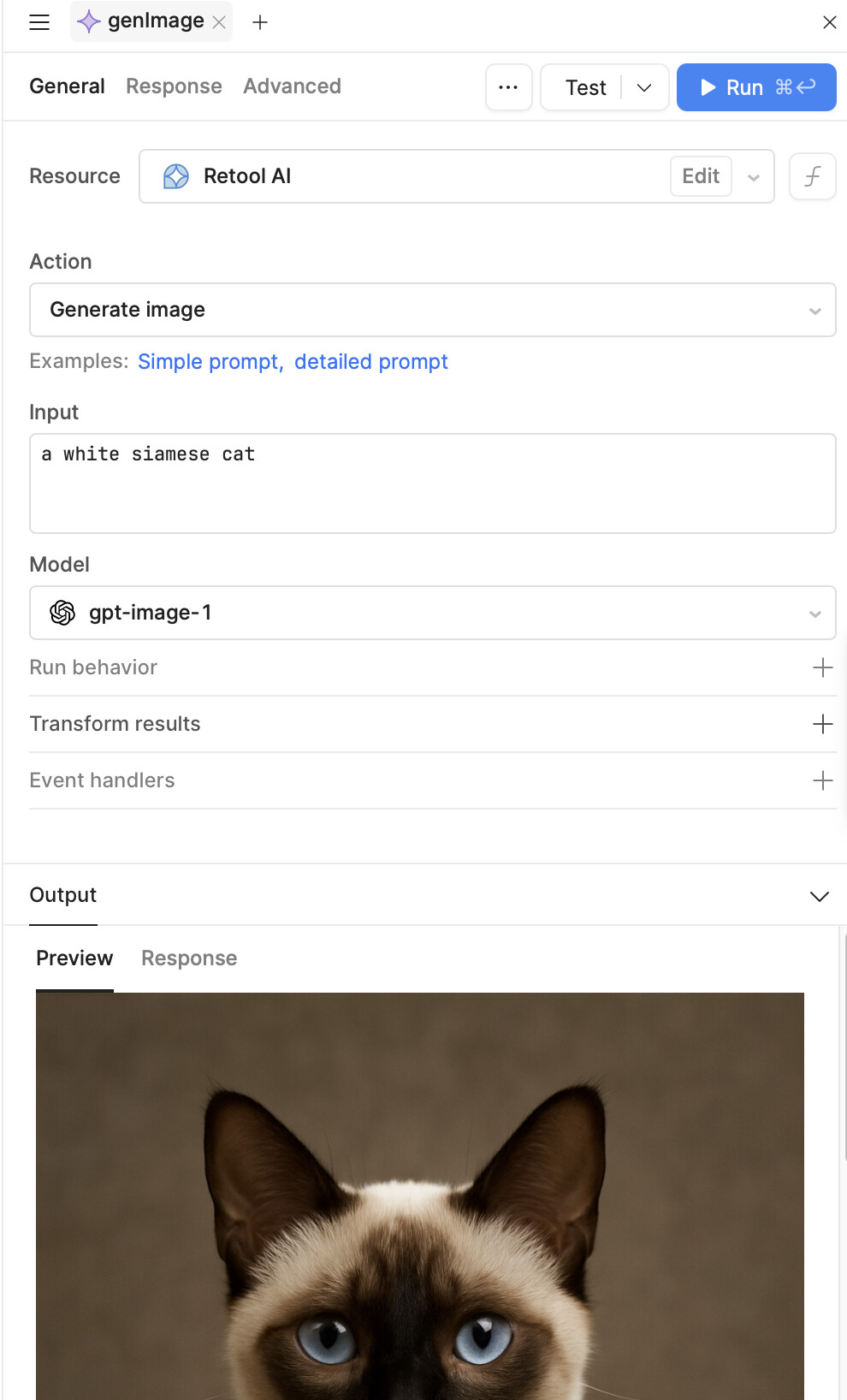Switch to the Response output tab
The height and width of the screenshot is (1400, 847).
pos(189,958)
